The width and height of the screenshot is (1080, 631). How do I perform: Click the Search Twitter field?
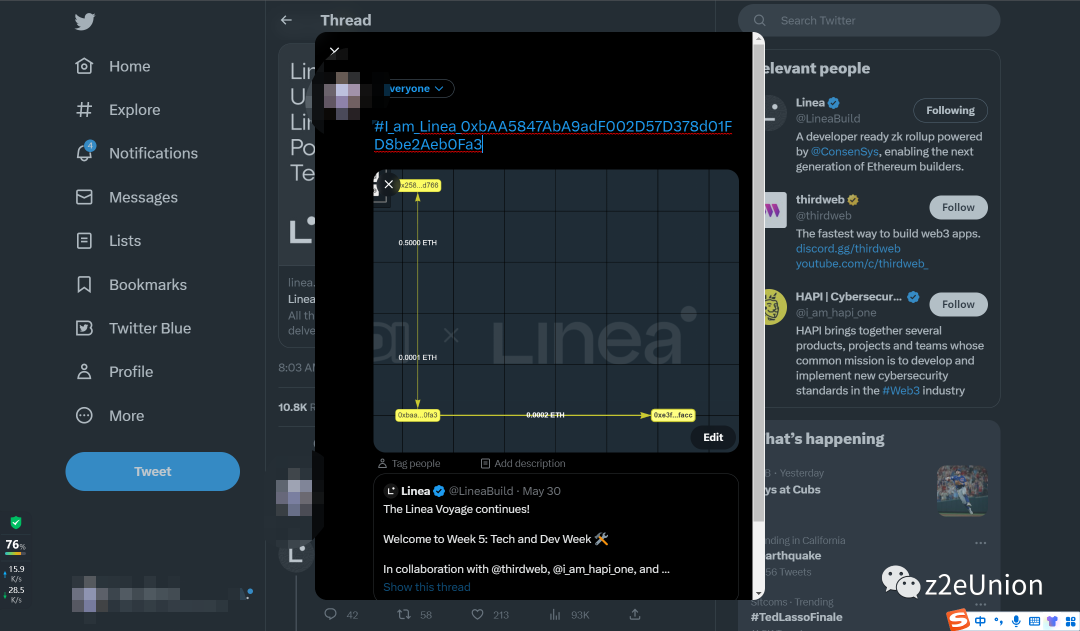tap(868, 20)
